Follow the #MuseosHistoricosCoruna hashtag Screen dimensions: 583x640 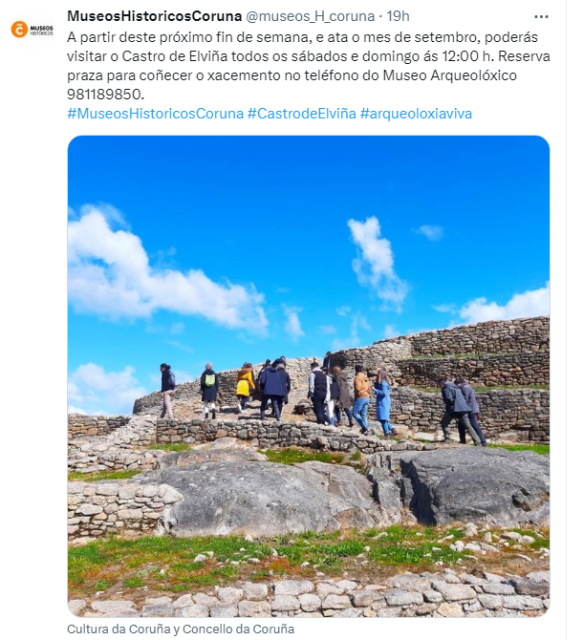(155, 113)
